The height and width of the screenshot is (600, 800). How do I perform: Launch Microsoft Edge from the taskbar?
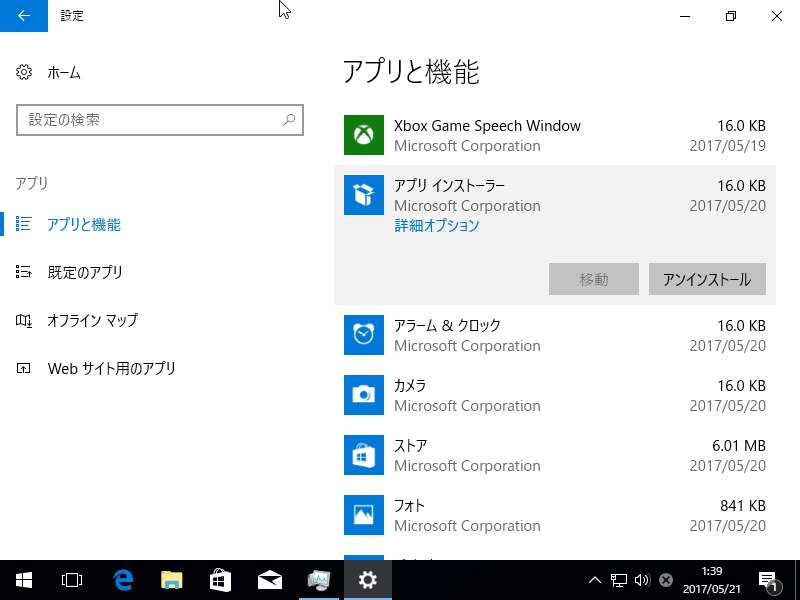(122, 580)
